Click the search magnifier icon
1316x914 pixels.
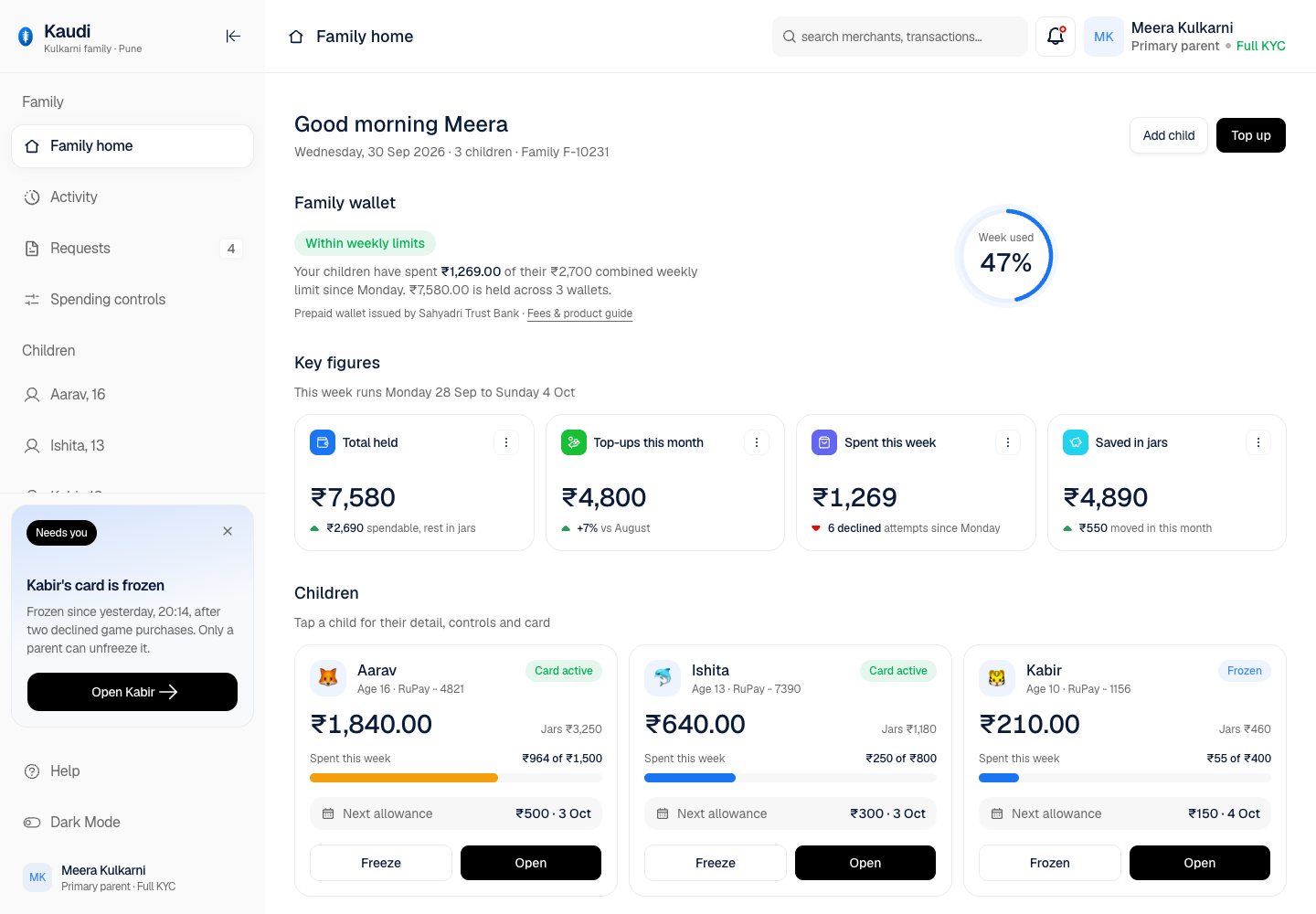(790, 37)
